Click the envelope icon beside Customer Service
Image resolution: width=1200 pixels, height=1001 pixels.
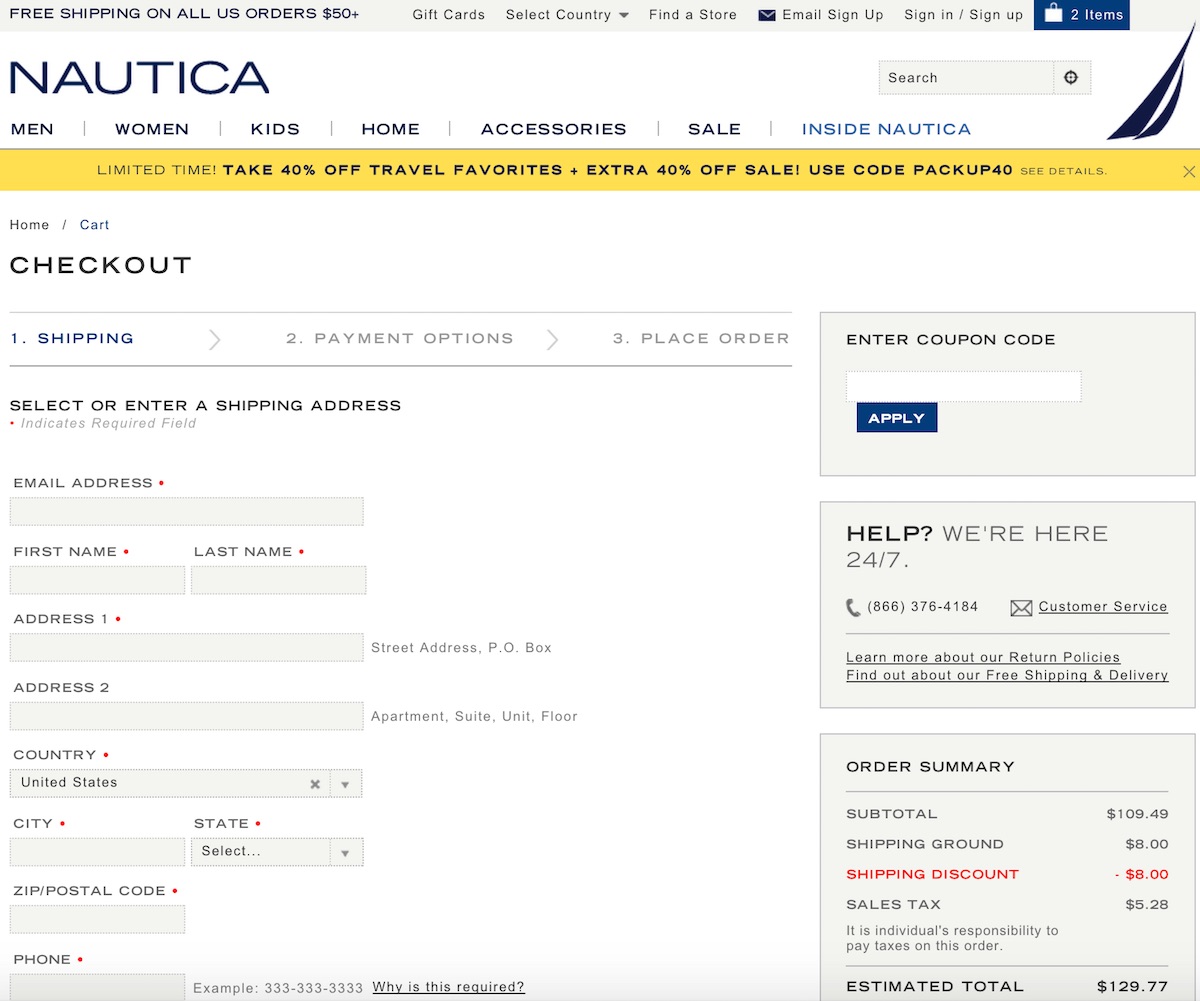pyautogui.click(x=1021, y=607)
